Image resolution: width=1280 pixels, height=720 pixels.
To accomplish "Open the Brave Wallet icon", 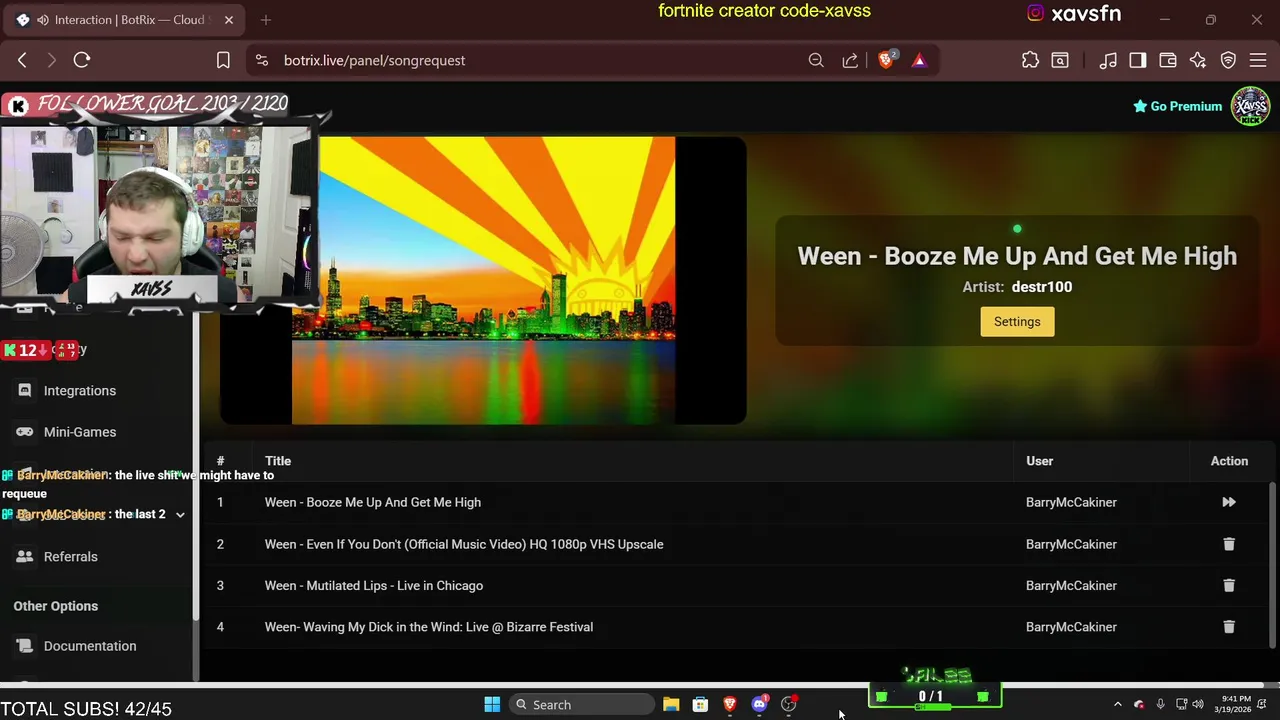I will tap(1168, 60).
